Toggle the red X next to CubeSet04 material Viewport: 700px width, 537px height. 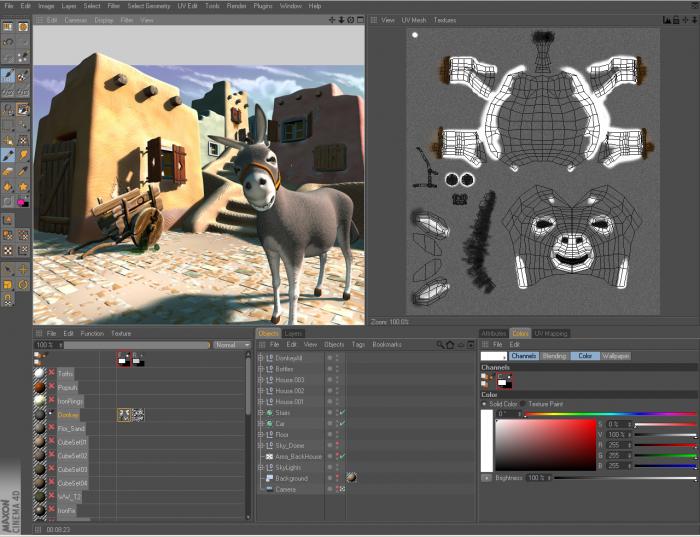[52, 483]
